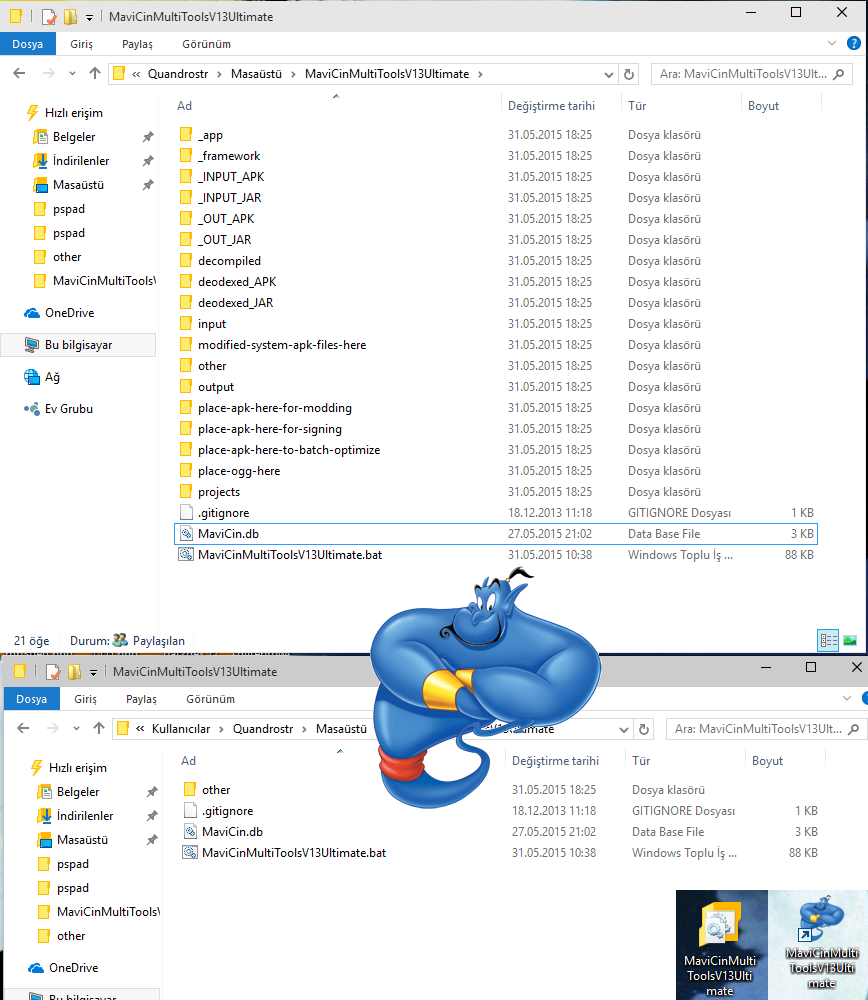868x1000 pixels.
Task: Open Dosya tab in top window
Action: click(27, 44)
